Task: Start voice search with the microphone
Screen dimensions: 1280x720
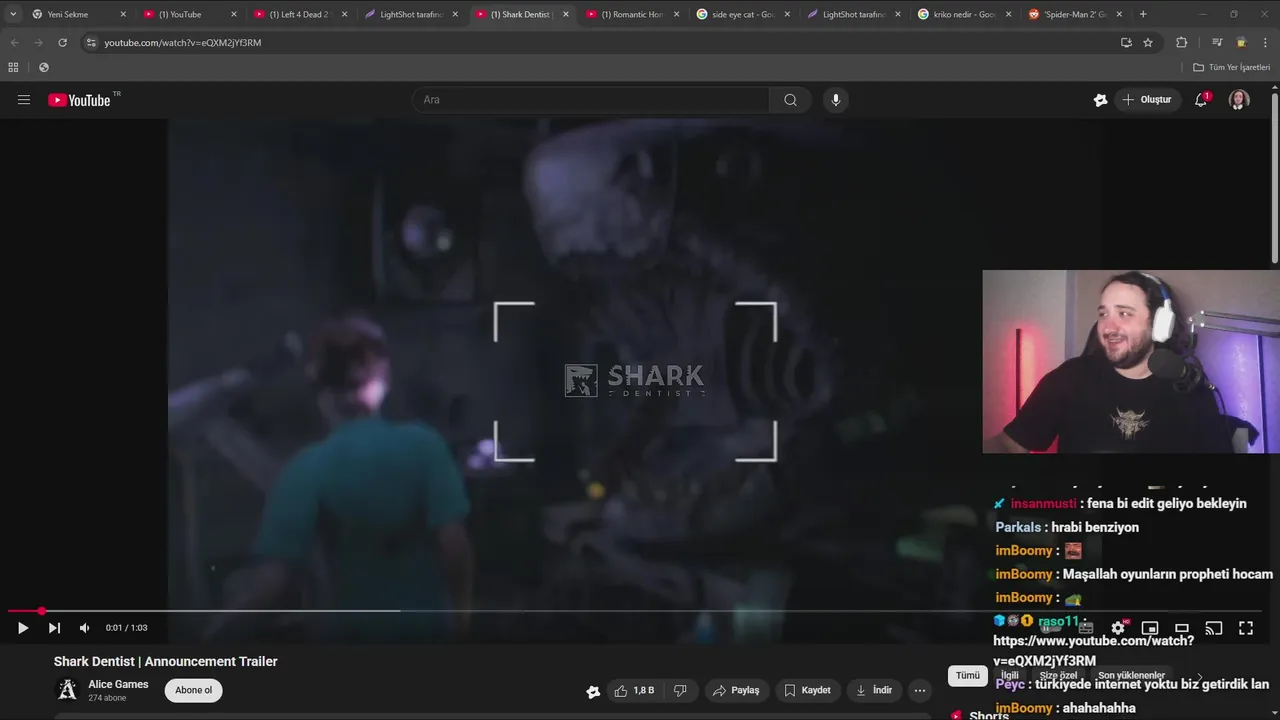Action: click(x=836, y=100)
